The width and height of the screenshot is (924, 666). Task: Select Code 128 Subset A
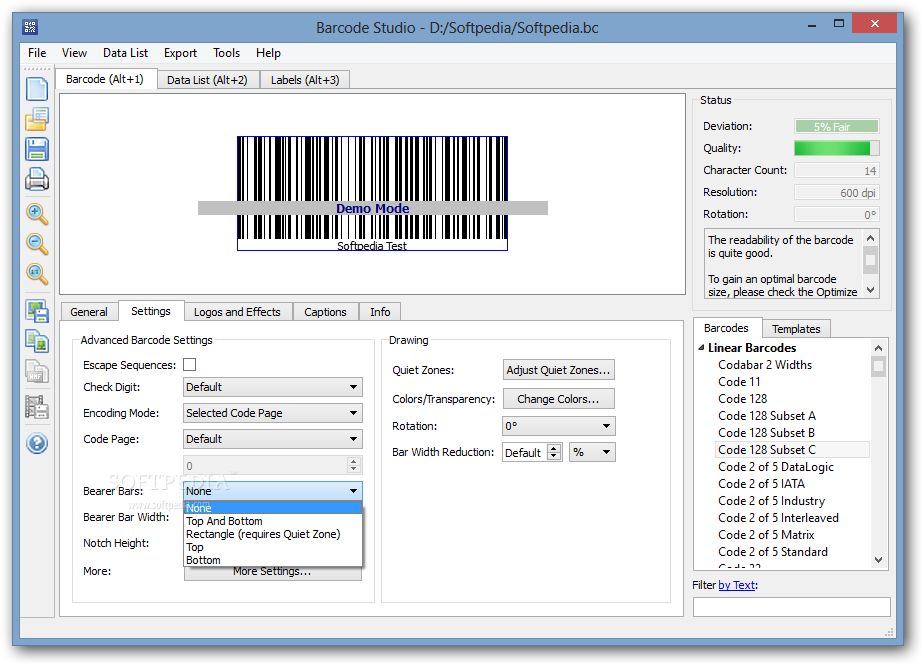767,416
